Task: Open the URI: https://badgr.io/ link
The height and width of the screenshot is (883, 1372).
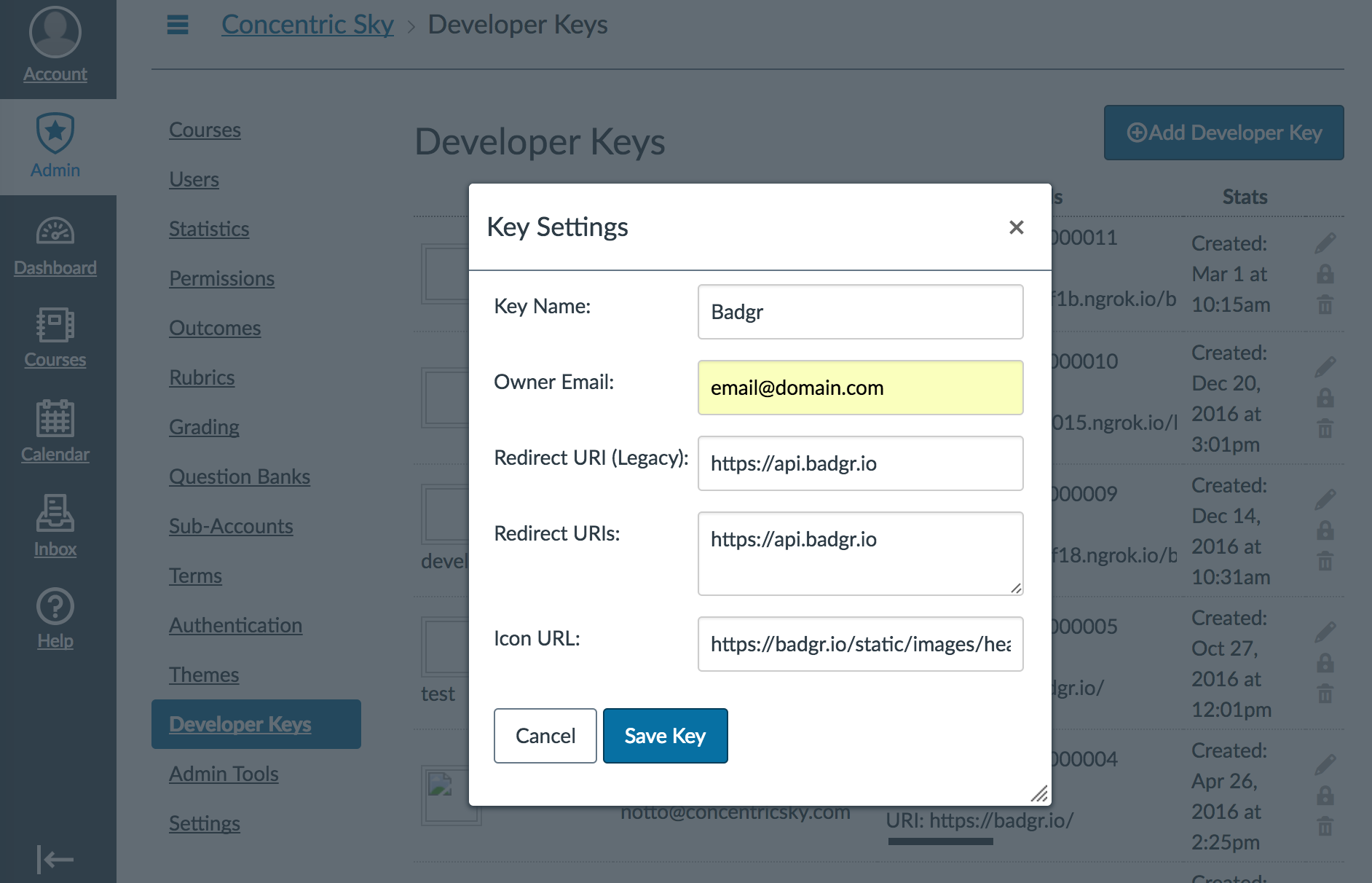Action: tap(979, 820)
